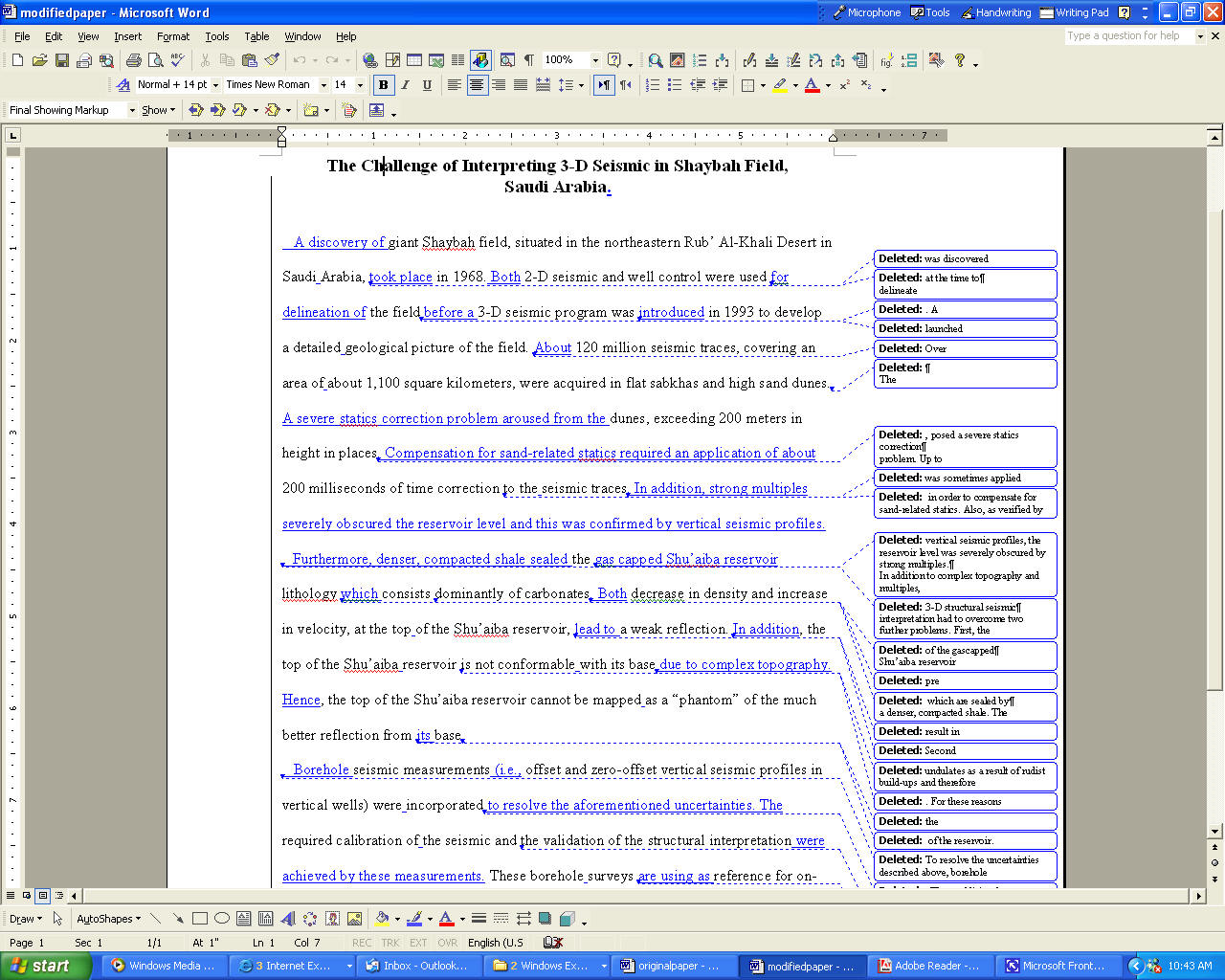Image resolution: width=1225 pixels, height=980 pixels.
Task: Expand the Show menu in Reviewing toolbar
Action: [x=159, y=110]
